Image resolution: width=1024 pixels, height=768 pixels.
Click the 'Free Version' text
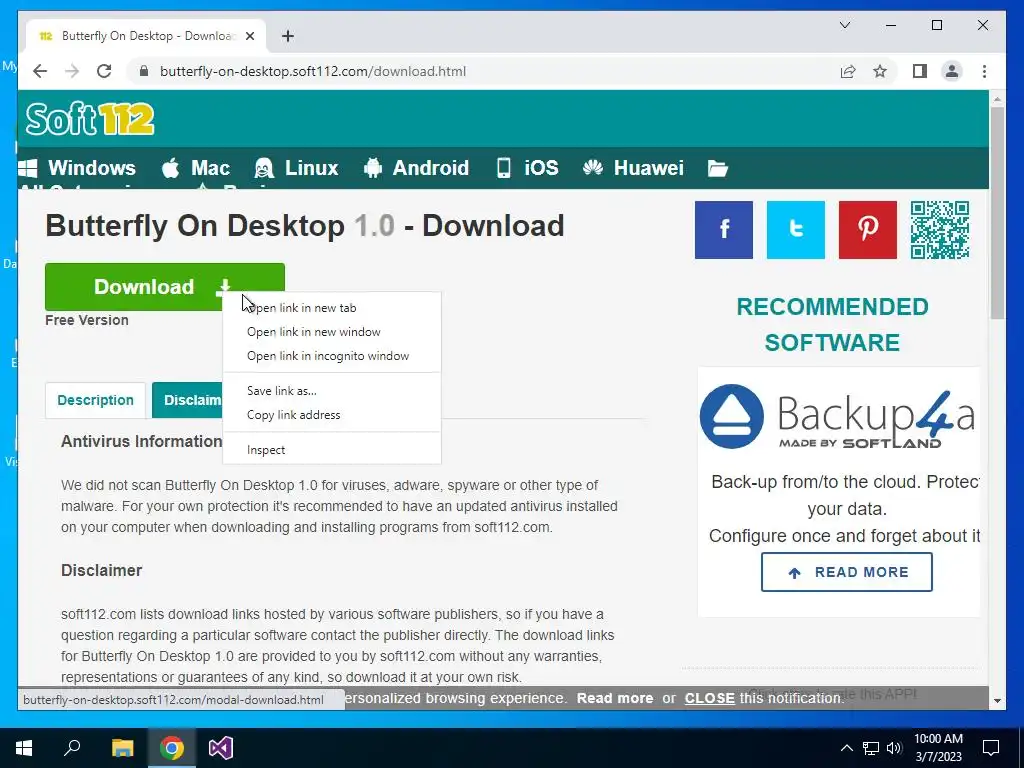[x=87, y=320]
